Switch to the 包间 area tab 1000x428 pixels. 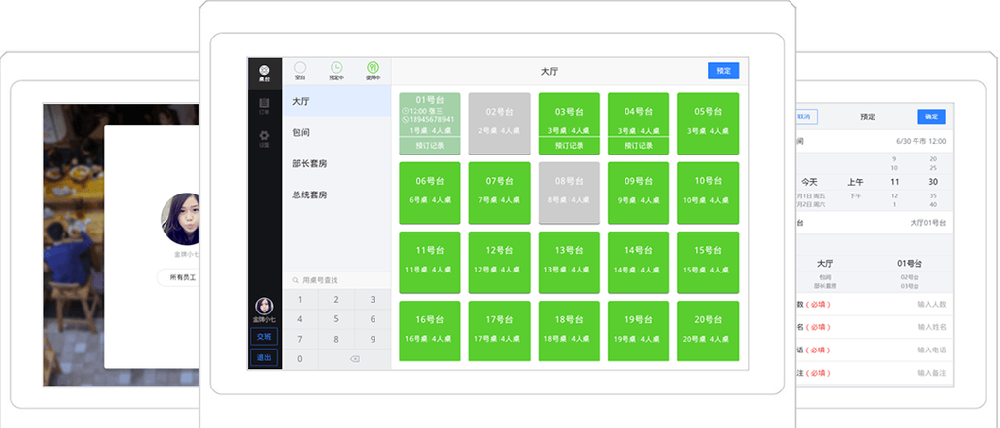pyautogui.click(x=337, y=132)
